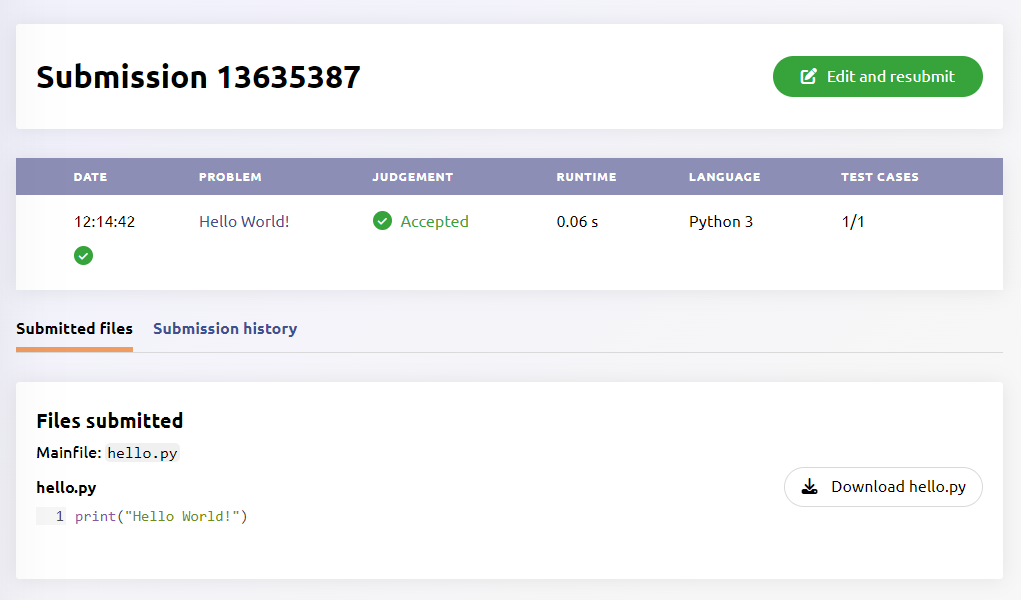Select the Submitted files tab
The height and width of the screenshot is (600, 1021).
click(x=74, y=328)
